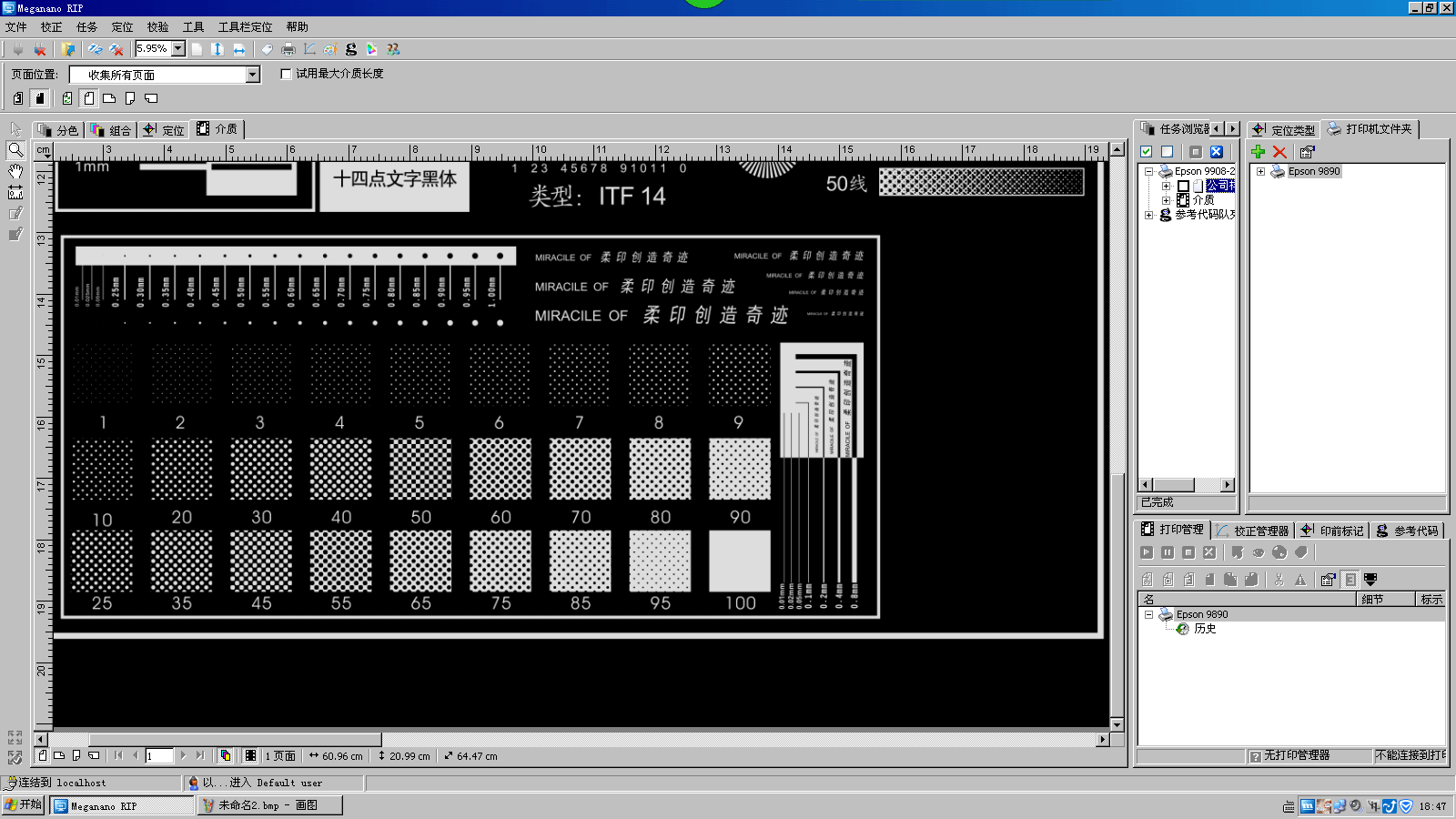
Task: Select the hand pan tool
Action: (x=15, y=171)
